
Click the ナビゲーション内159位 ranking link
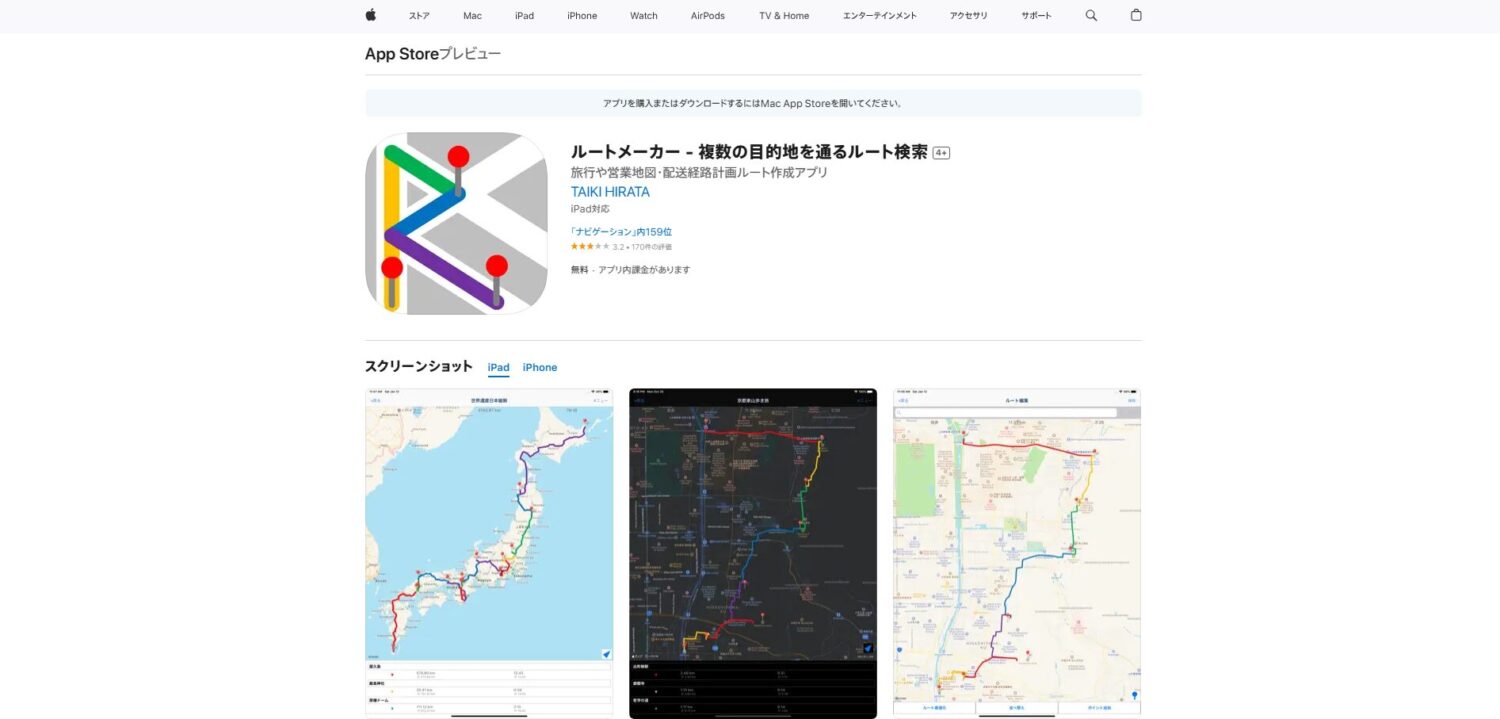tap(621, 232)
